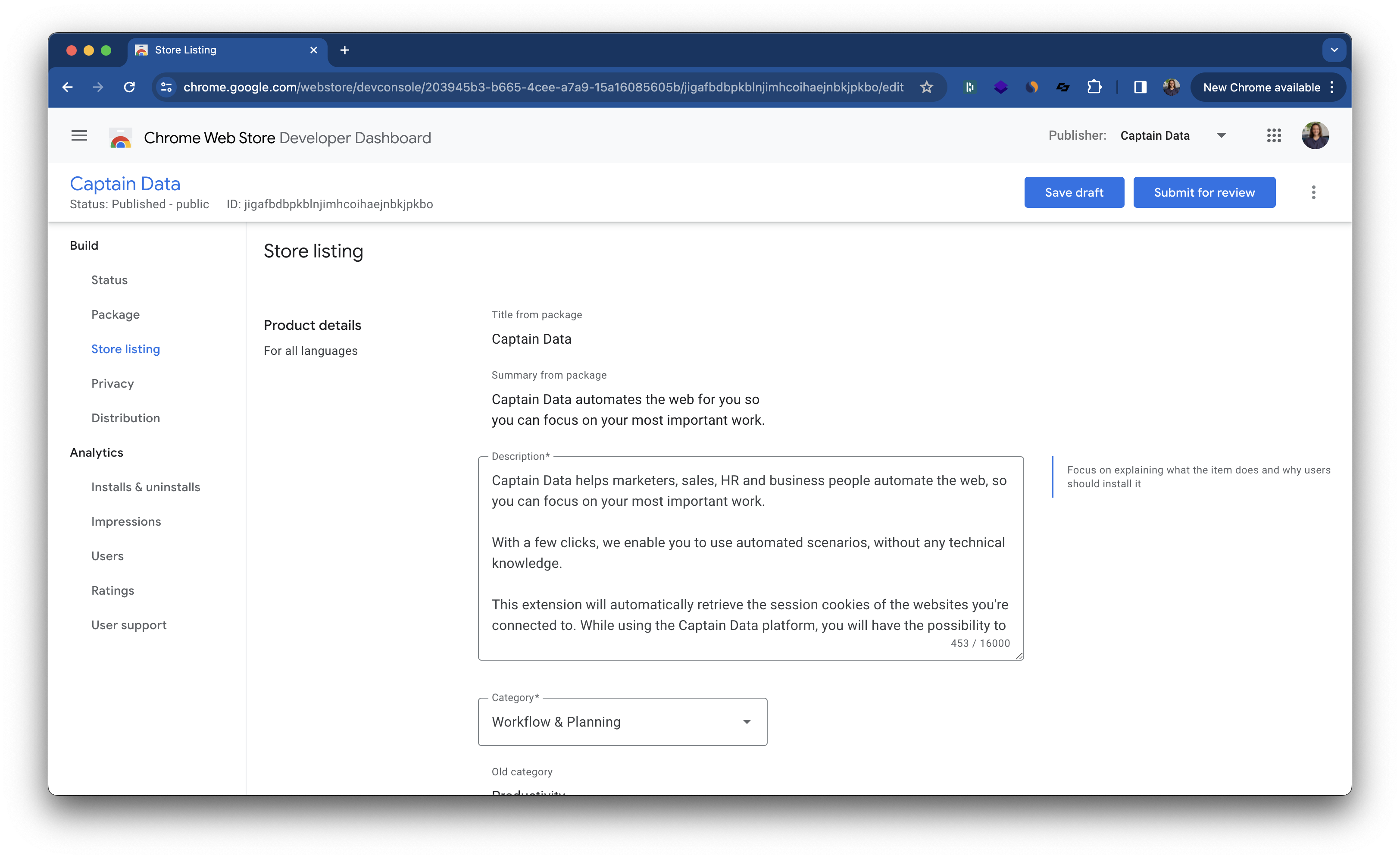Open a new browser tab

(x=344, y=50)
